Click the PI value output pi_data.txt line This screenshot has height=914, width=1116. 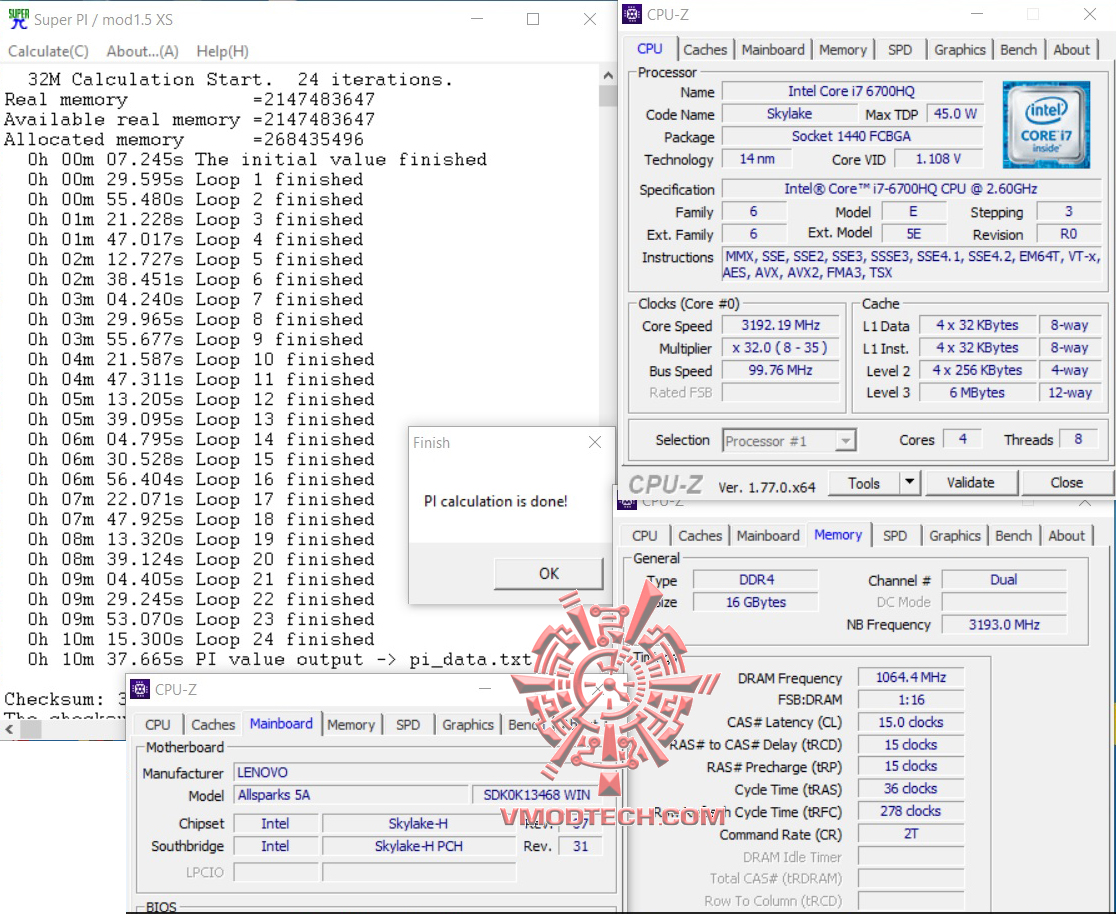(280, 659)
